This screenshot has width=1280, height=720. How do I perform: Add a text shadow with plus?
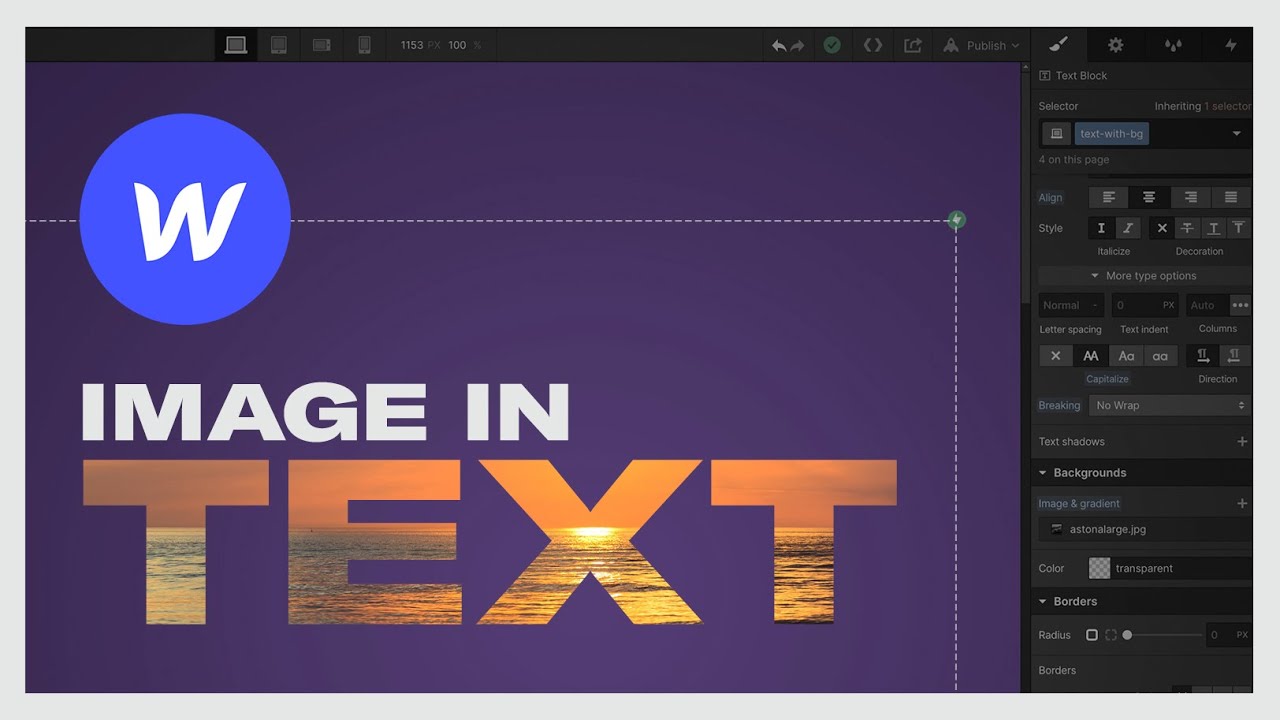click(1242, 442)
